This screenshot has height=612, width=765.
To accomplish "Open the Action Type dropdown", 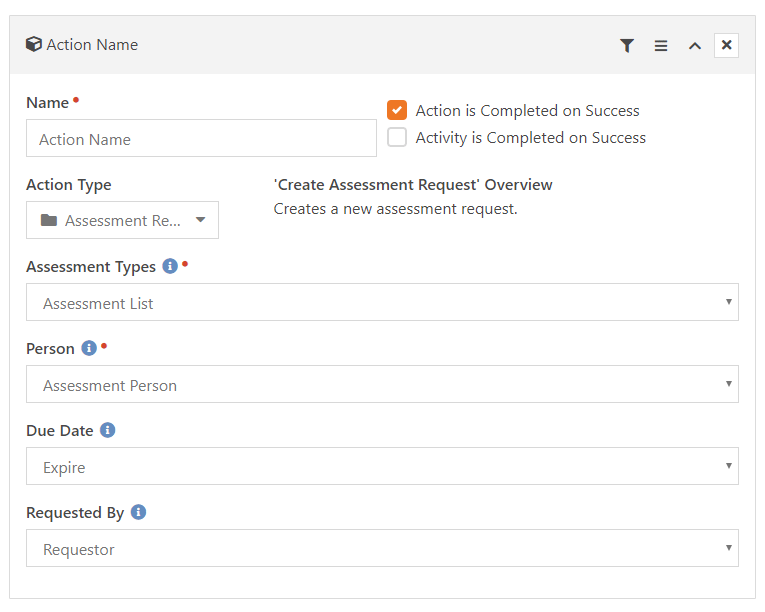I will coord(122,220).
